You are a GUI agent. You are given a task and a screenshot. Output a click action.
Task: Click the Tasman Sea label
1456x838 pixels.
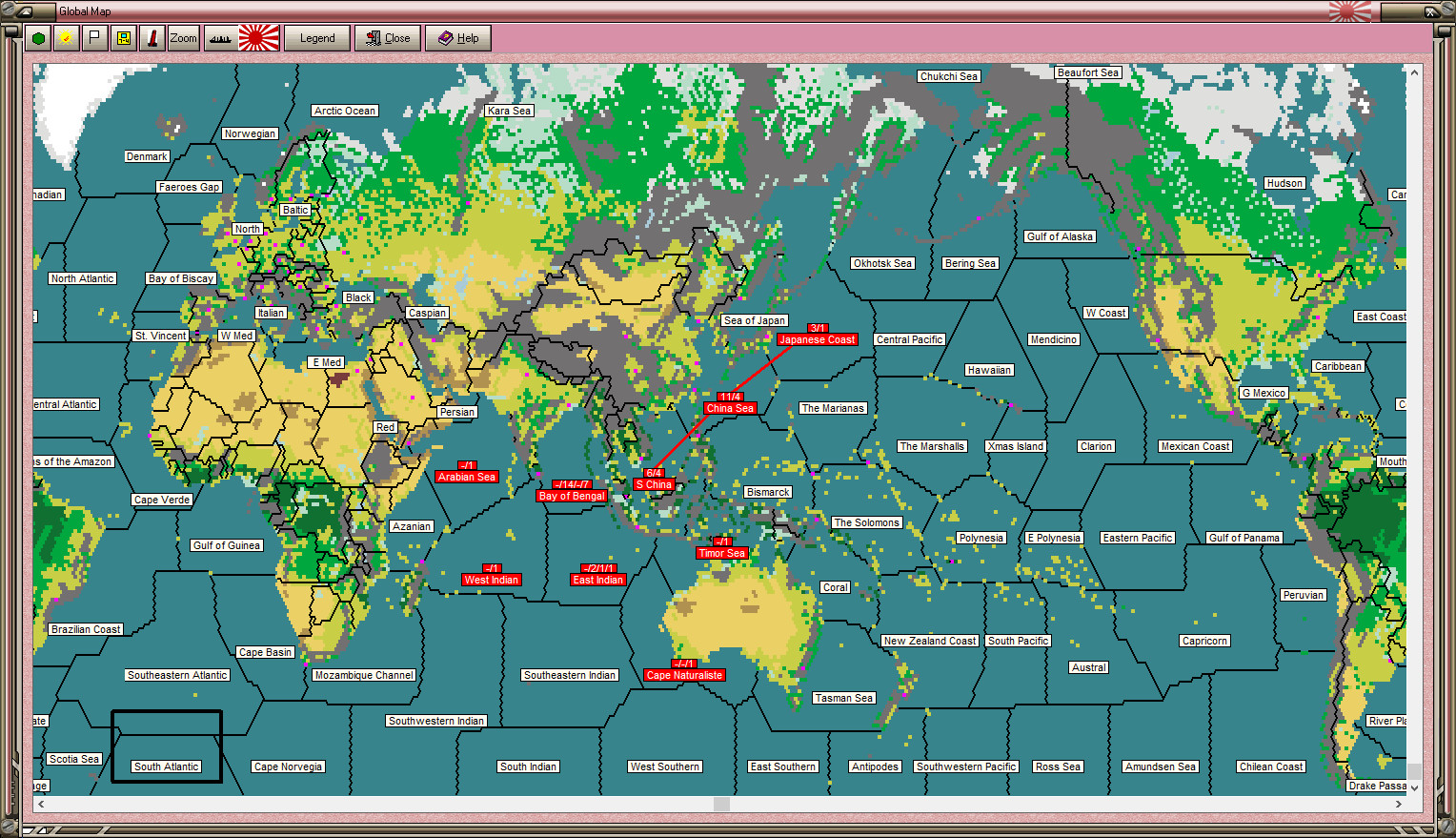point(844,698)
